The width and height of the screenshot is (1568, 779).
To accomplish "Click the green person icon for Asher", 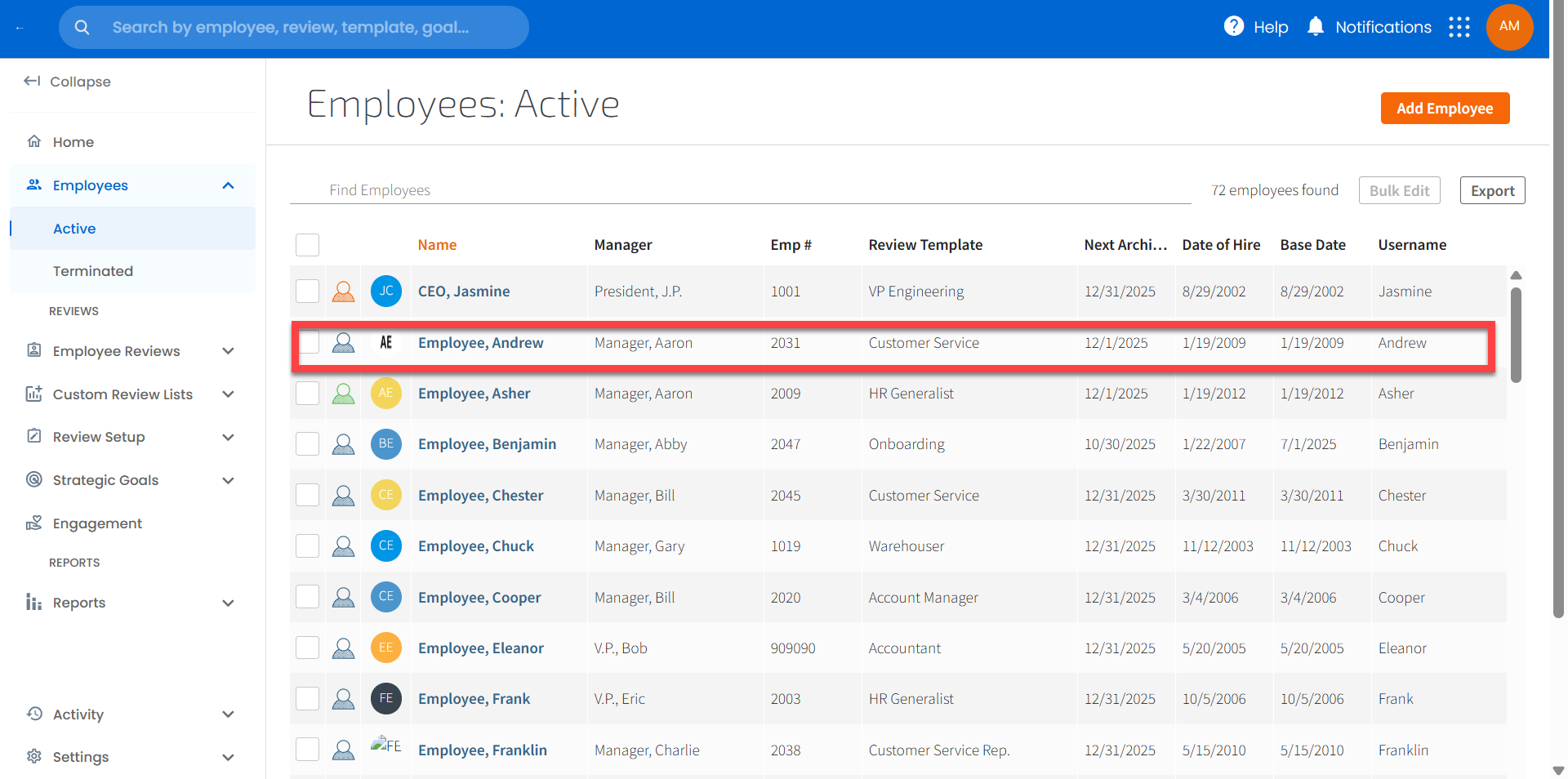I will point(344,394).
